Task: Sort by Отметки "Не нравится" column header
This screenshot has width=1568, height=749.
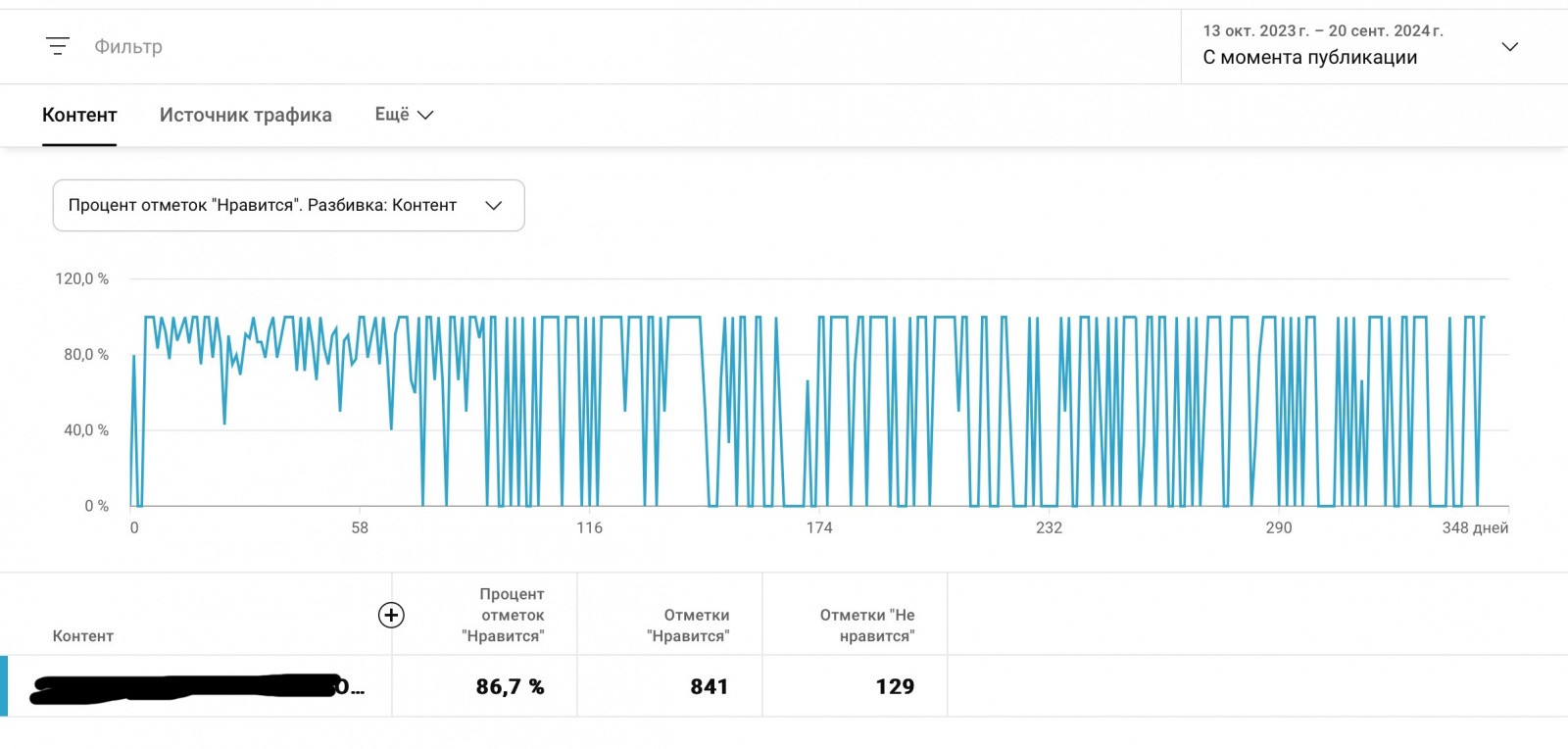Action: coord(867,625)
